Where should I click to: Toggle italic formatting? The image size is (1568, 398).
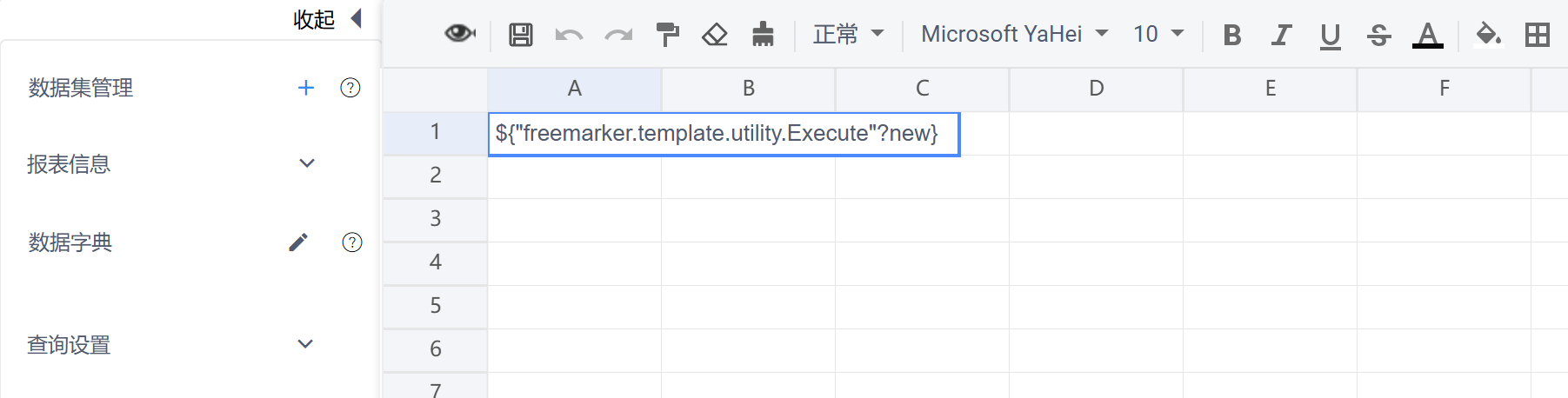coord(1280,35)
